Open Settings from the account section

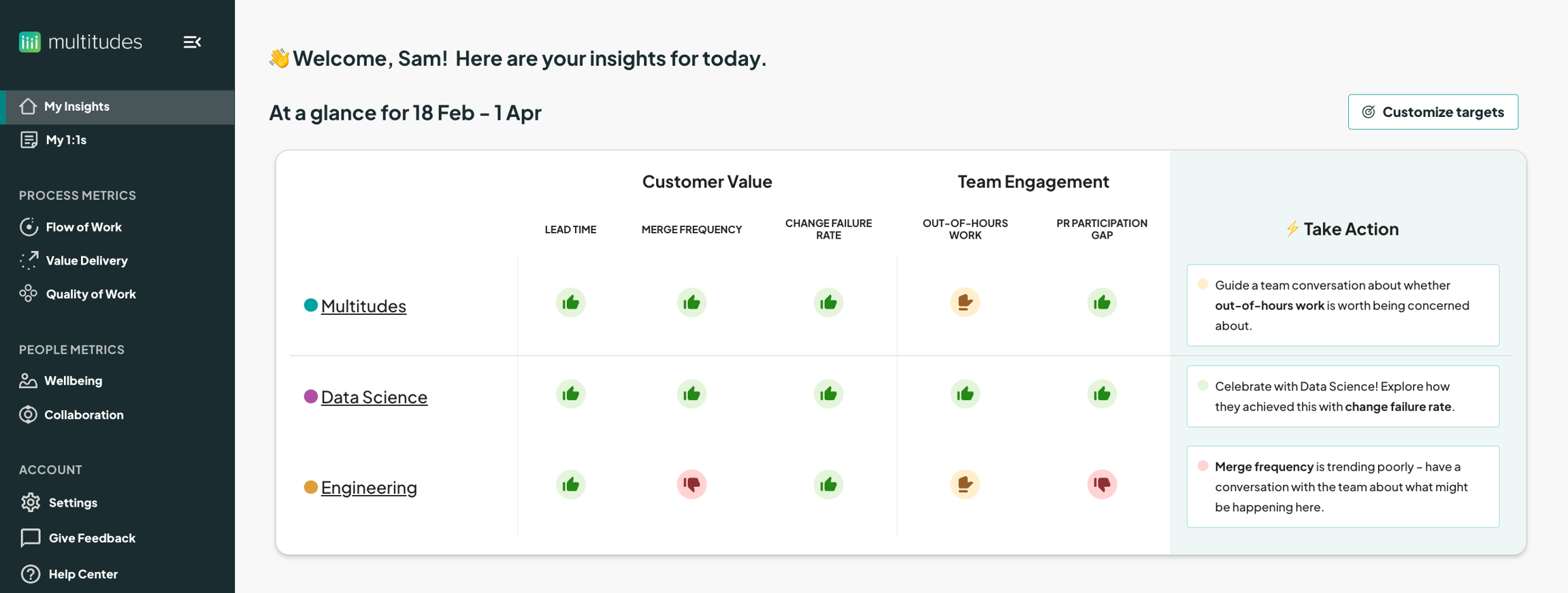72,503
